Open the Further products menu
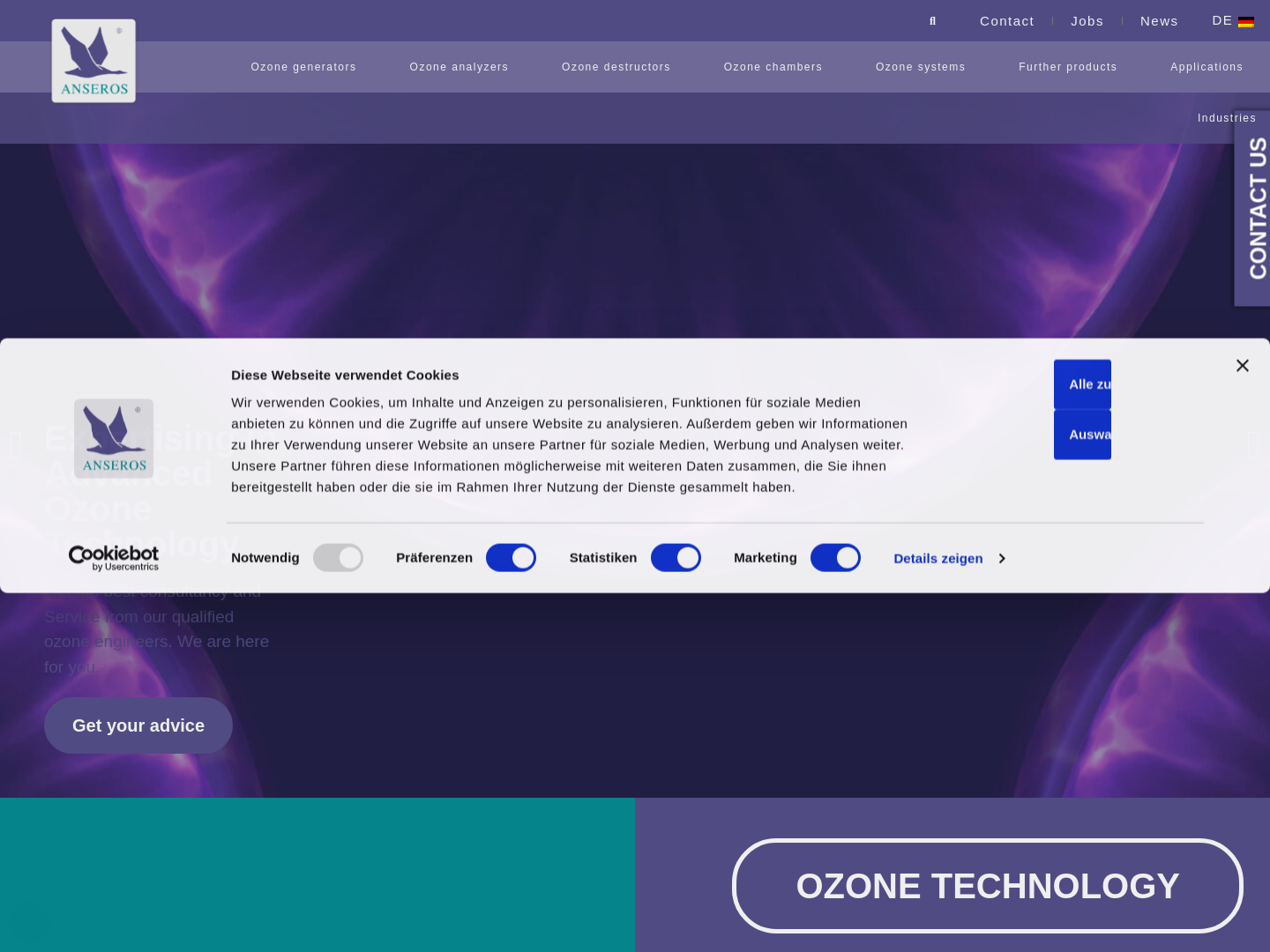This screenshot has width=1270, height=952. (1067, 67)
